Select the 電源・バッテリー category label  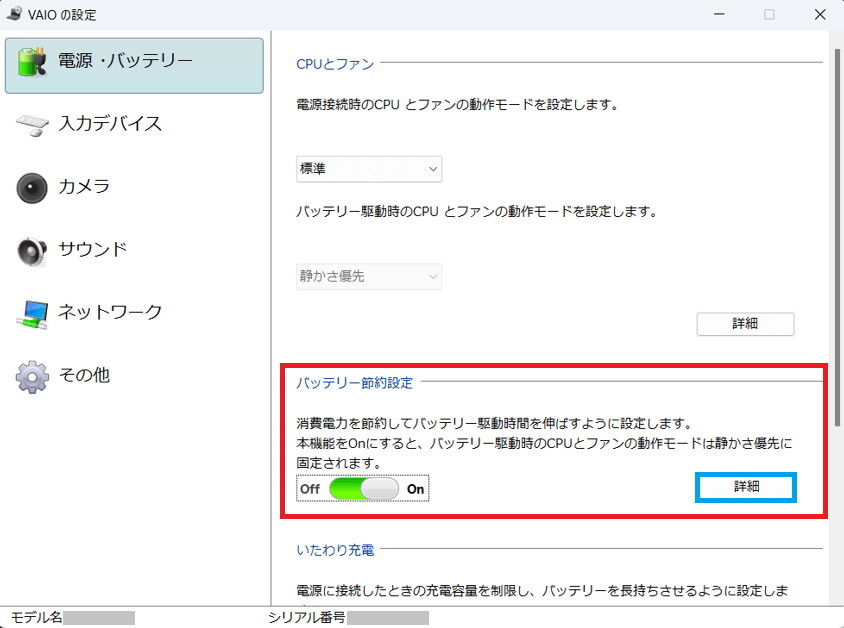125,61
